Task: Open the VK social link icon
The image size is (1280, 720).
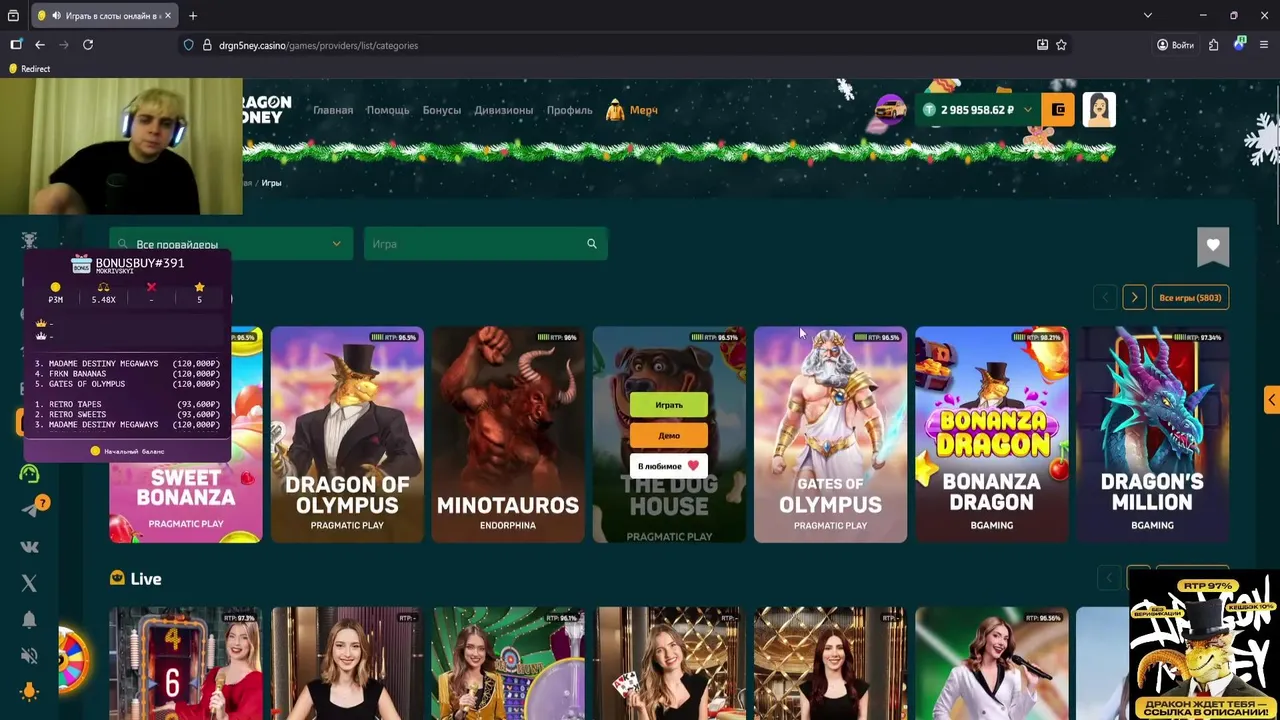Action: coord(29,547)
